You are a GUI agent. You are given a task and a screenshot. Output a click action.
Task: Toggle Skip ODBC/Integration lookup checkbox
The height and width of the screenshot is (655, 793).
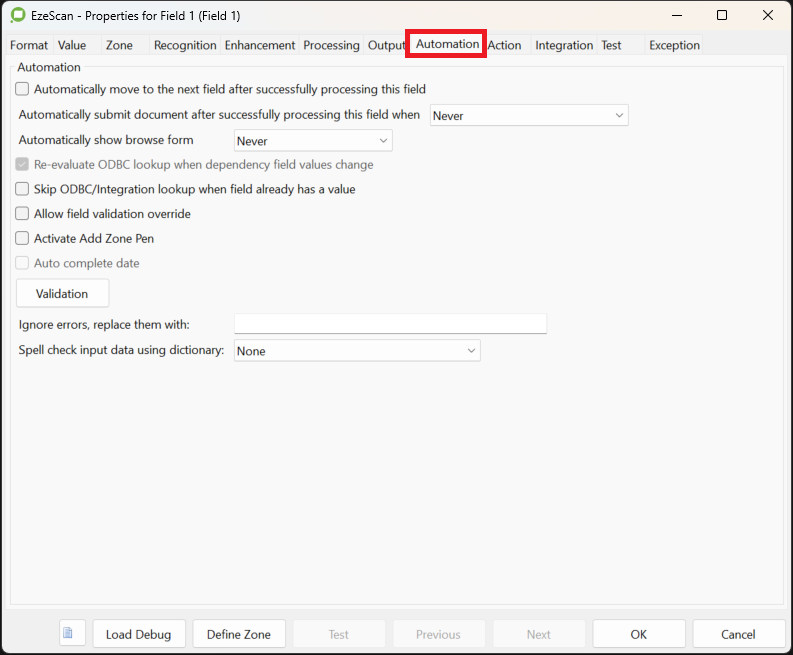(23, 188)
